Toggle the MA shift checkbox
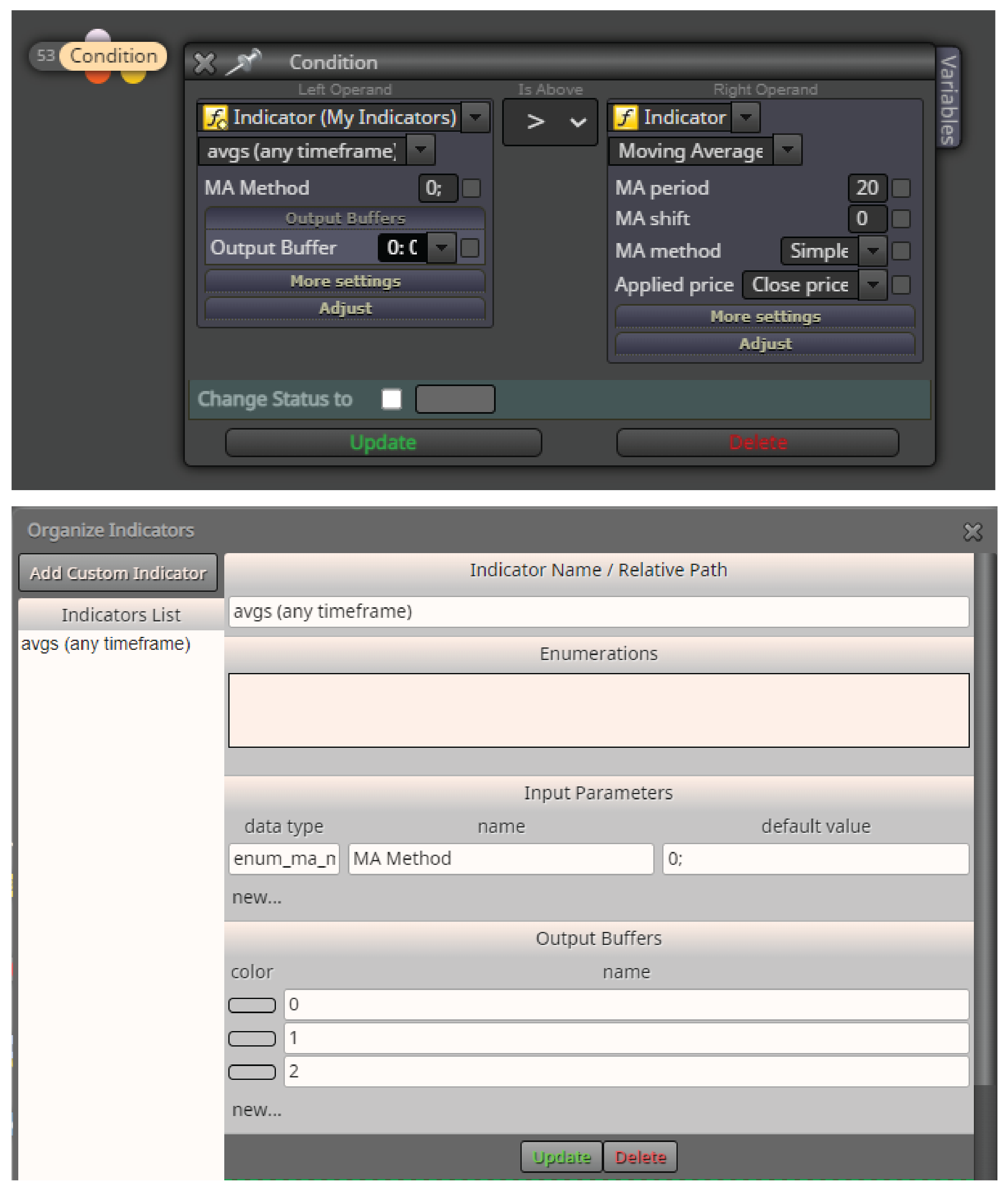 click(x=901, y=218)
